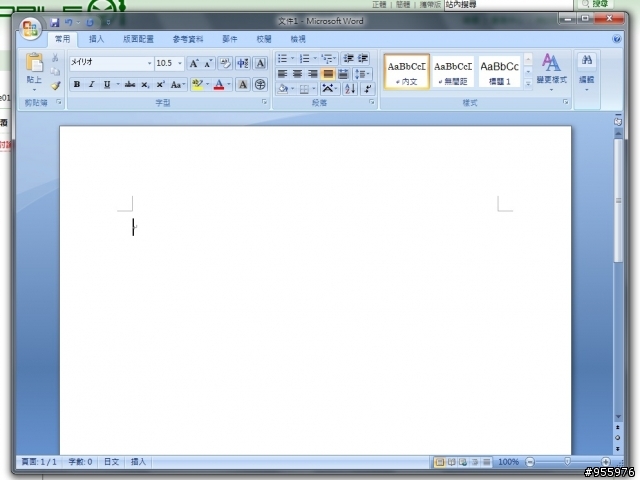Open the numbering list dropdown
640x480 pixels.
[315, 58]
